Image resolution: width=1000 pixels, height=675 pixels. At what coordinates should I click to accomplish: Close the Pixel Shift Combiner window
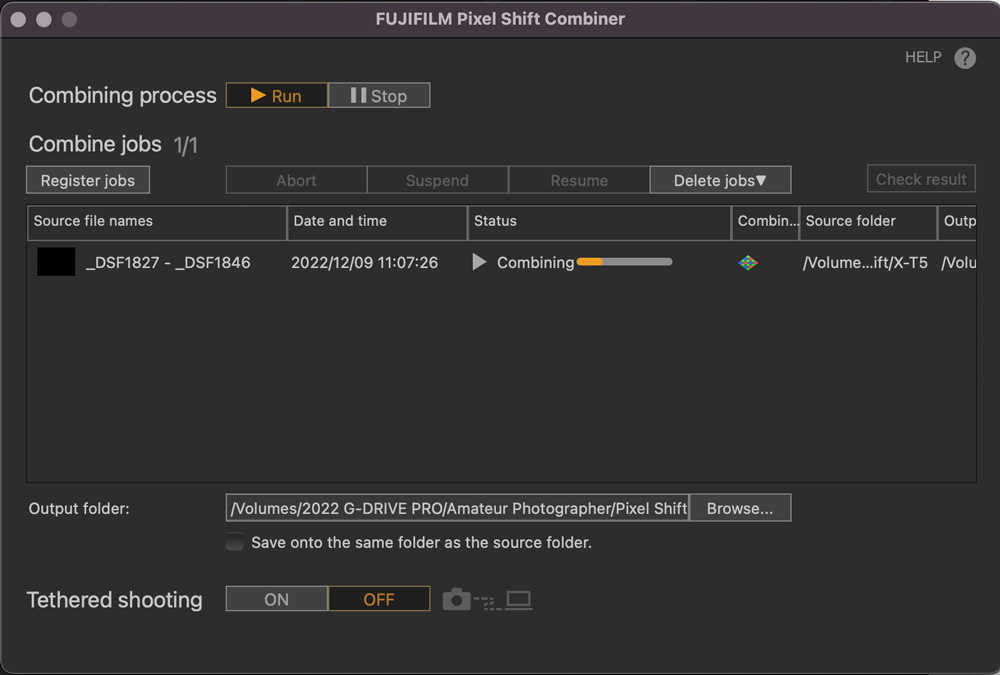[18, 19]
